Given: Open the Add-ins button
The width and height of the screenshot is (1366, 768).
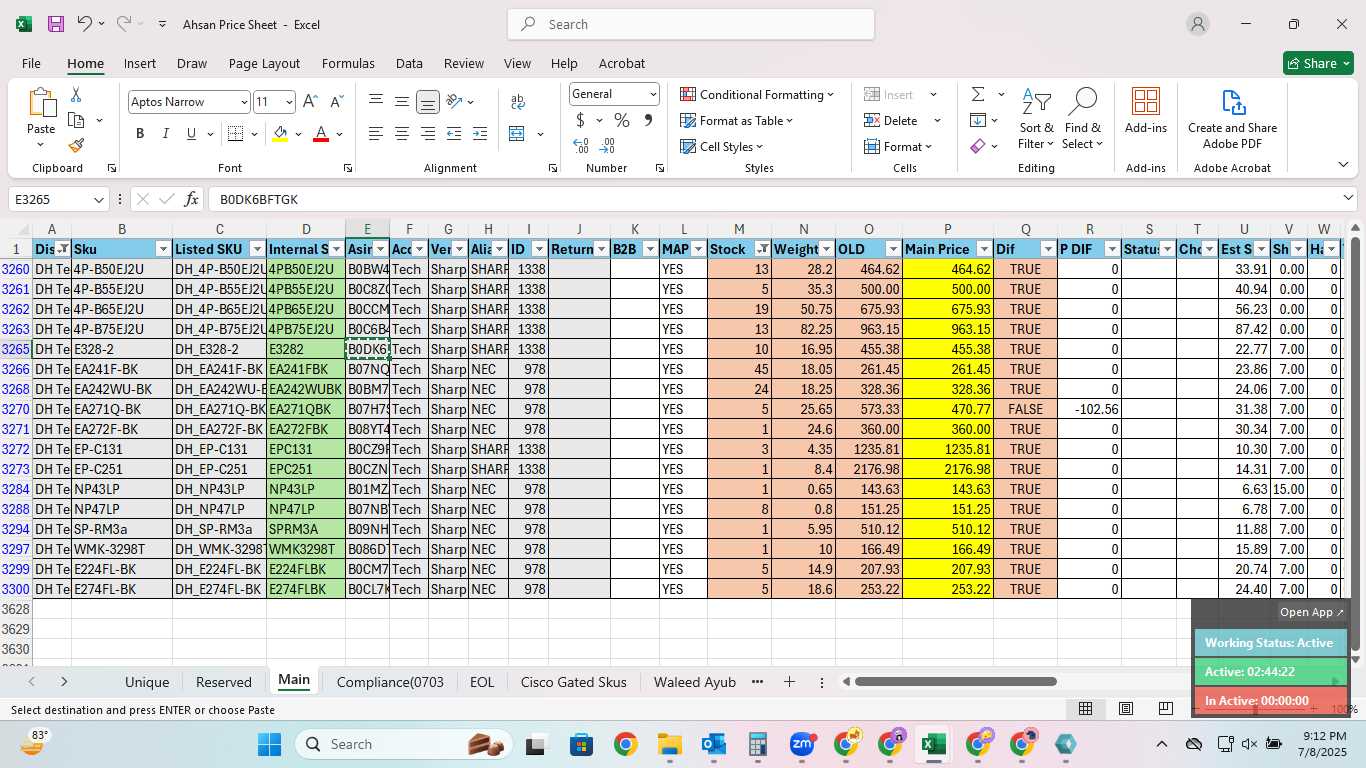Looking at the screenshot, I should click(x=1146, y=111).
